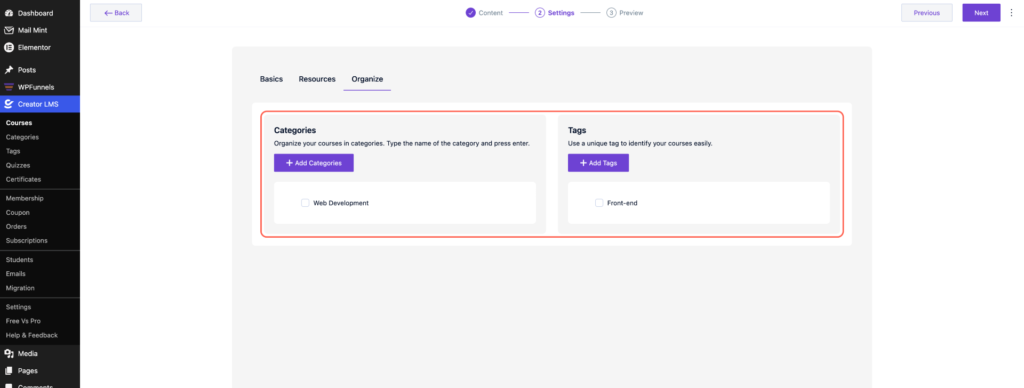This screenshot has height=388, width=1024.
Task: Click the Pages icon in sidebar
Action: (x=9, y=370)
